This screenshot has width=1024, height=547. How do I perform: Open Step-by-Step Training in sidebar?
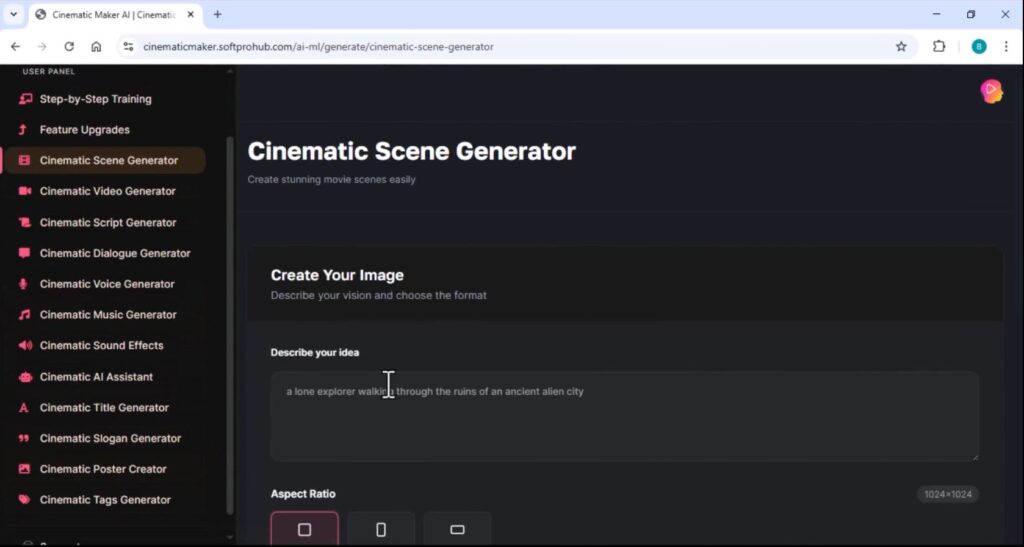coord(95,99)
